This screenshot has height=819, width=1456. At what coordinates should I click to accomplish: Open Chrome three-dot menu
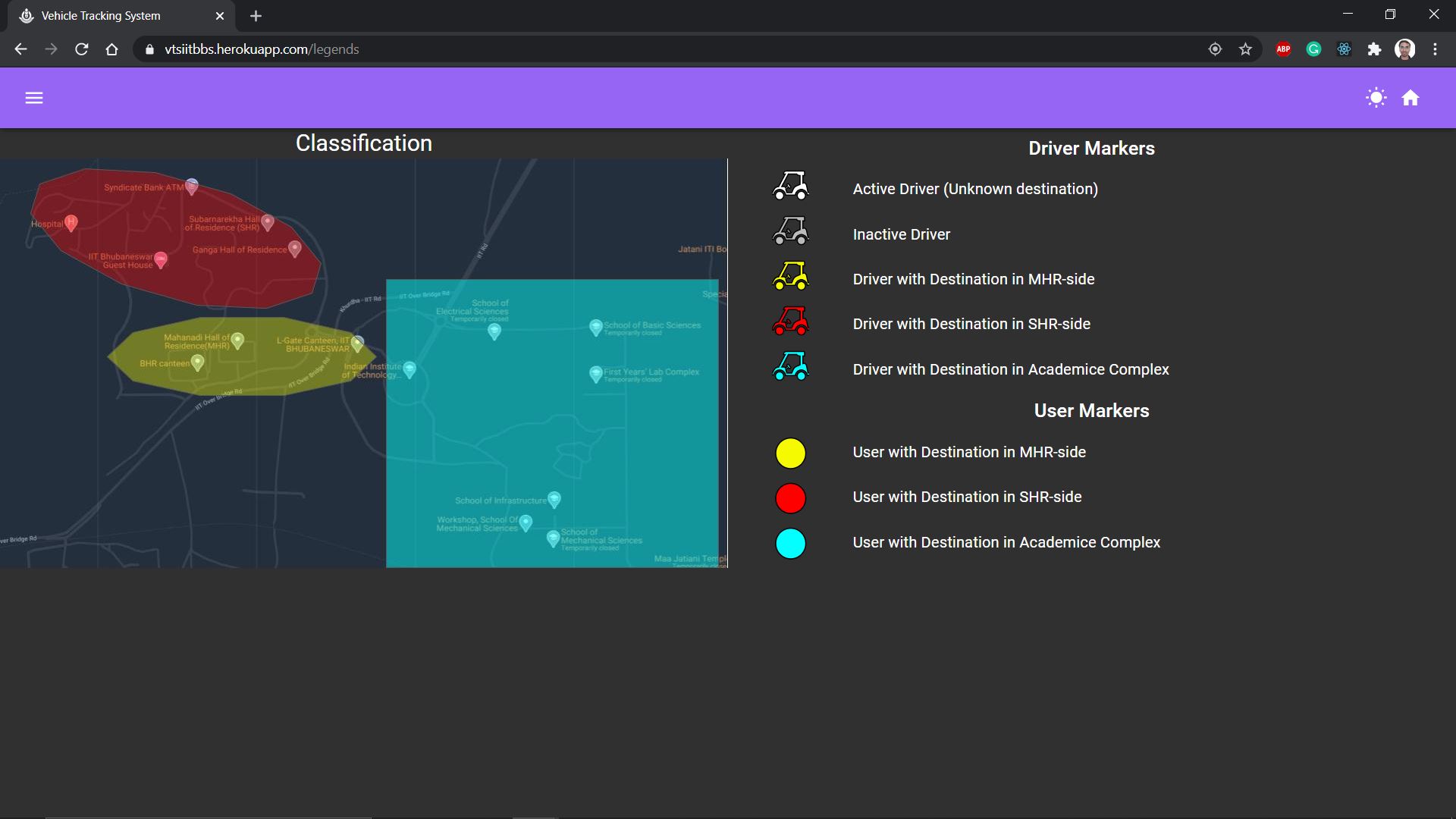click(1435, 49)
